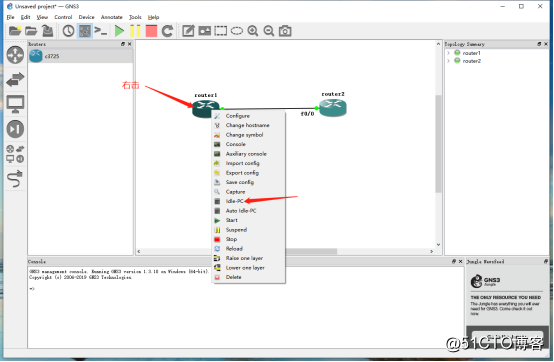Choose Save config in context menu

[248, 182]
